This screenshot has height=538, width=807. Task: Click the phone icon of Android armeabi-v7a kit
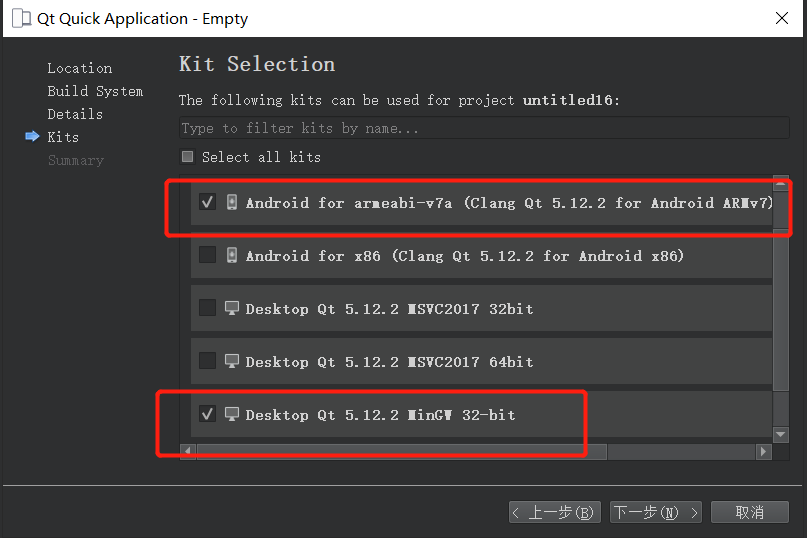232,202
